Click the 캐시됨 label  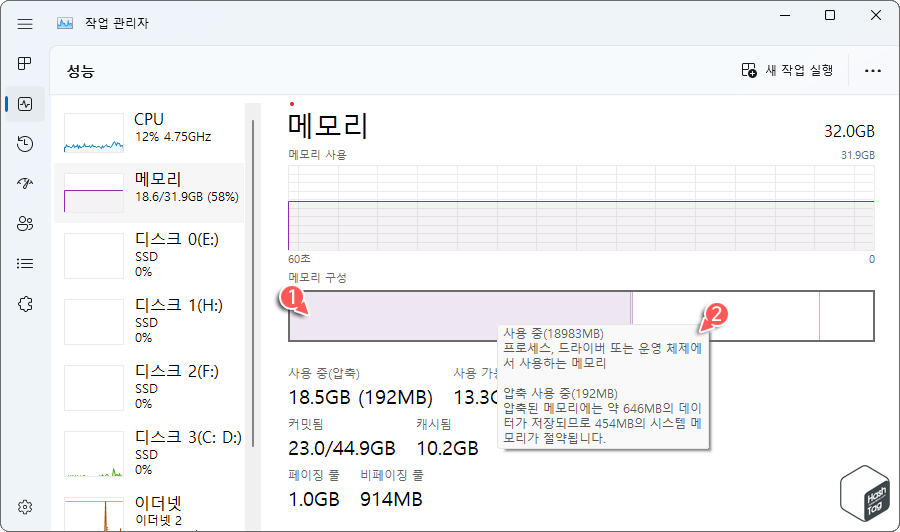point(434,424)
